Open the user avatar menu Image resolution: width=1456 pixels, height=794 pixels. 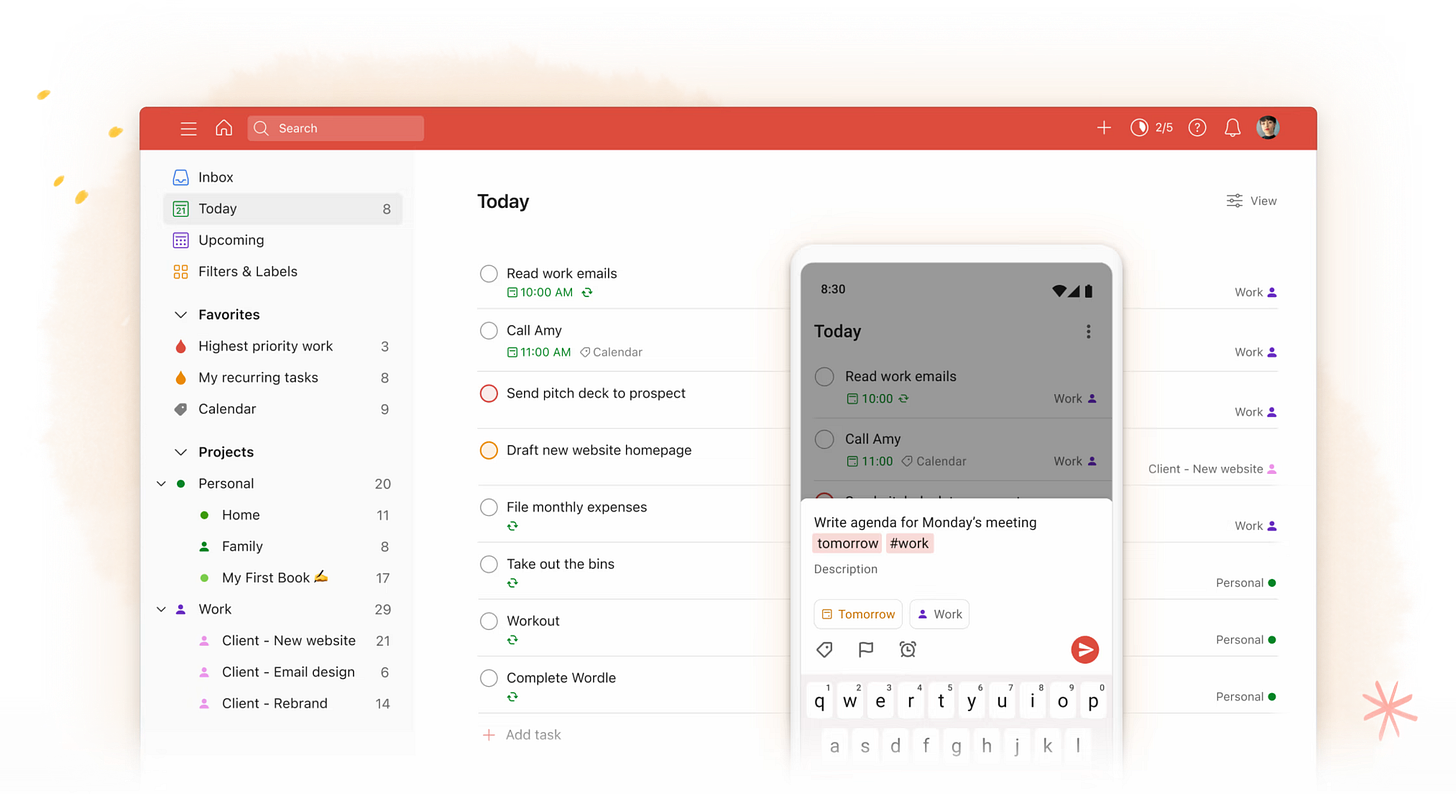click(x=1268, y=128)
